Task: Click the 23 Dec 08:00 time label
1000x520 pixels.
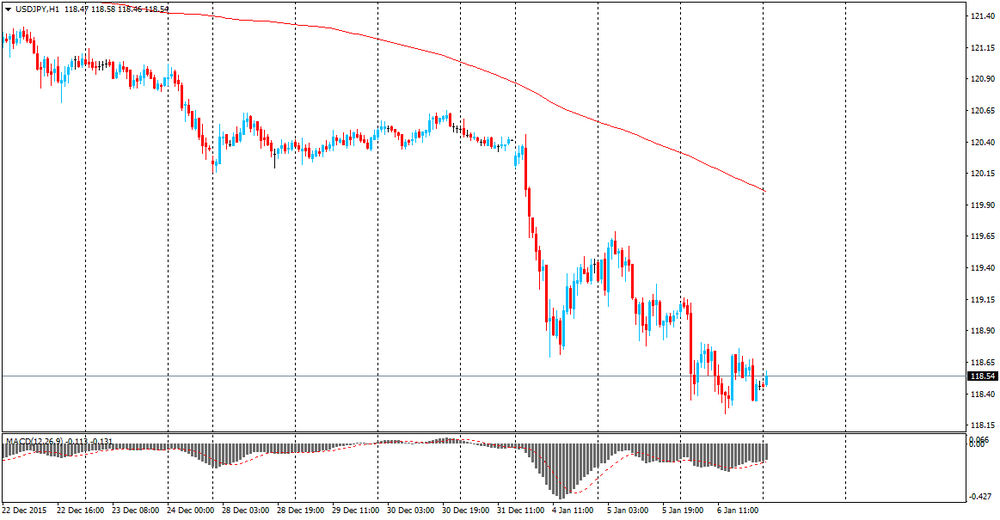Action: [x=136, y=510]
